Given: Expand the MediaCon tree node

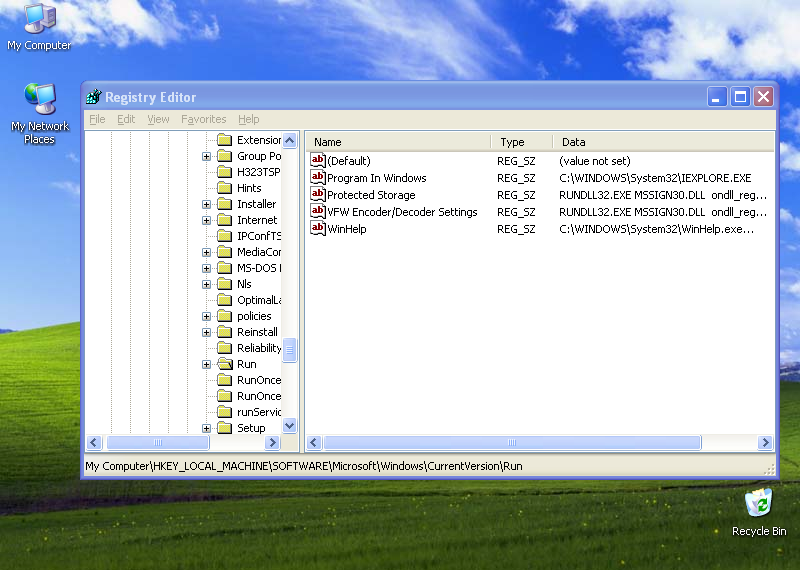Looking at the screenshot, I should click(206, 252).
